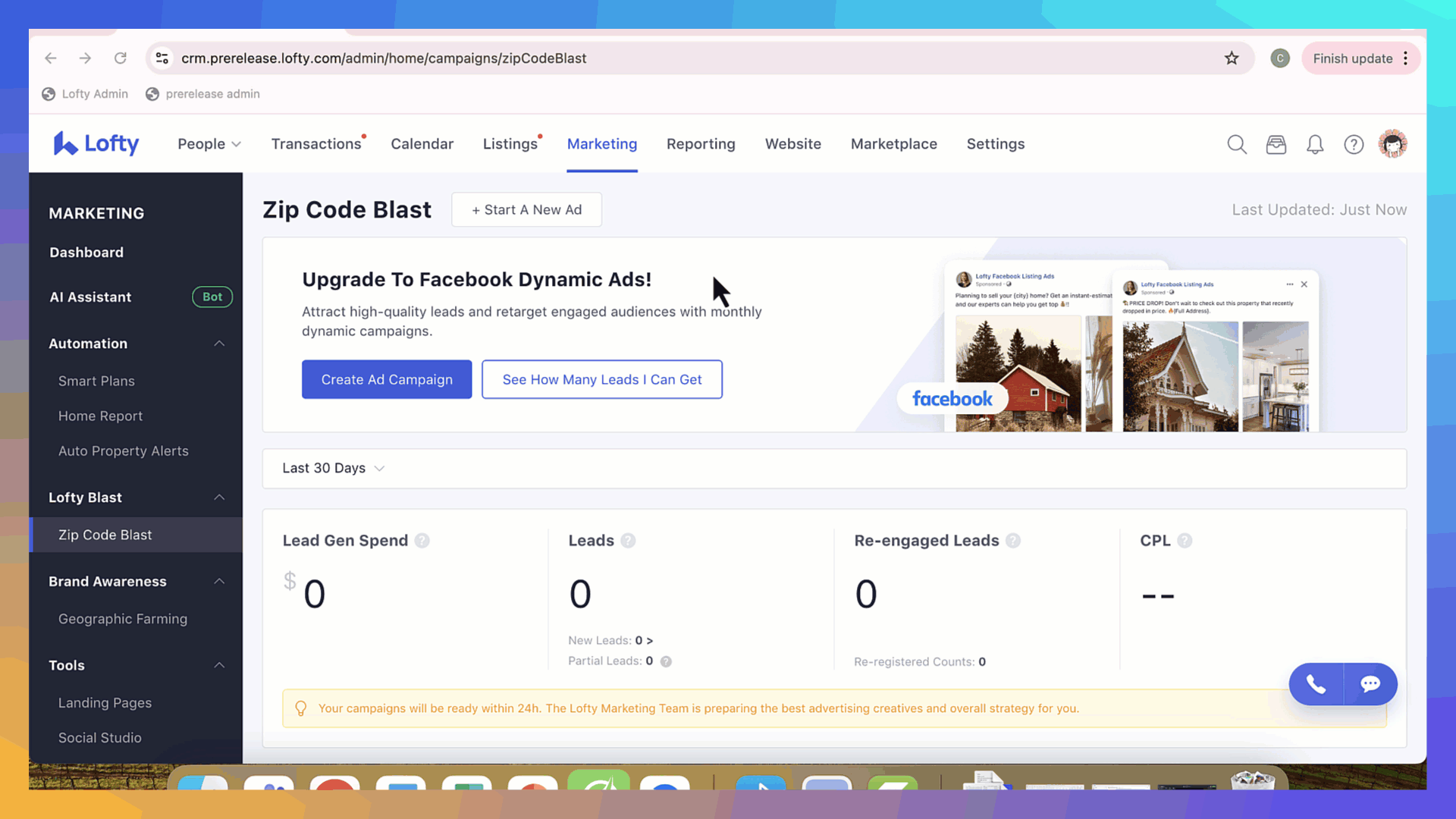Open Marketing Dashboard in sidebar
Screen dimensions: 1456x819
(x=86, y=253)
